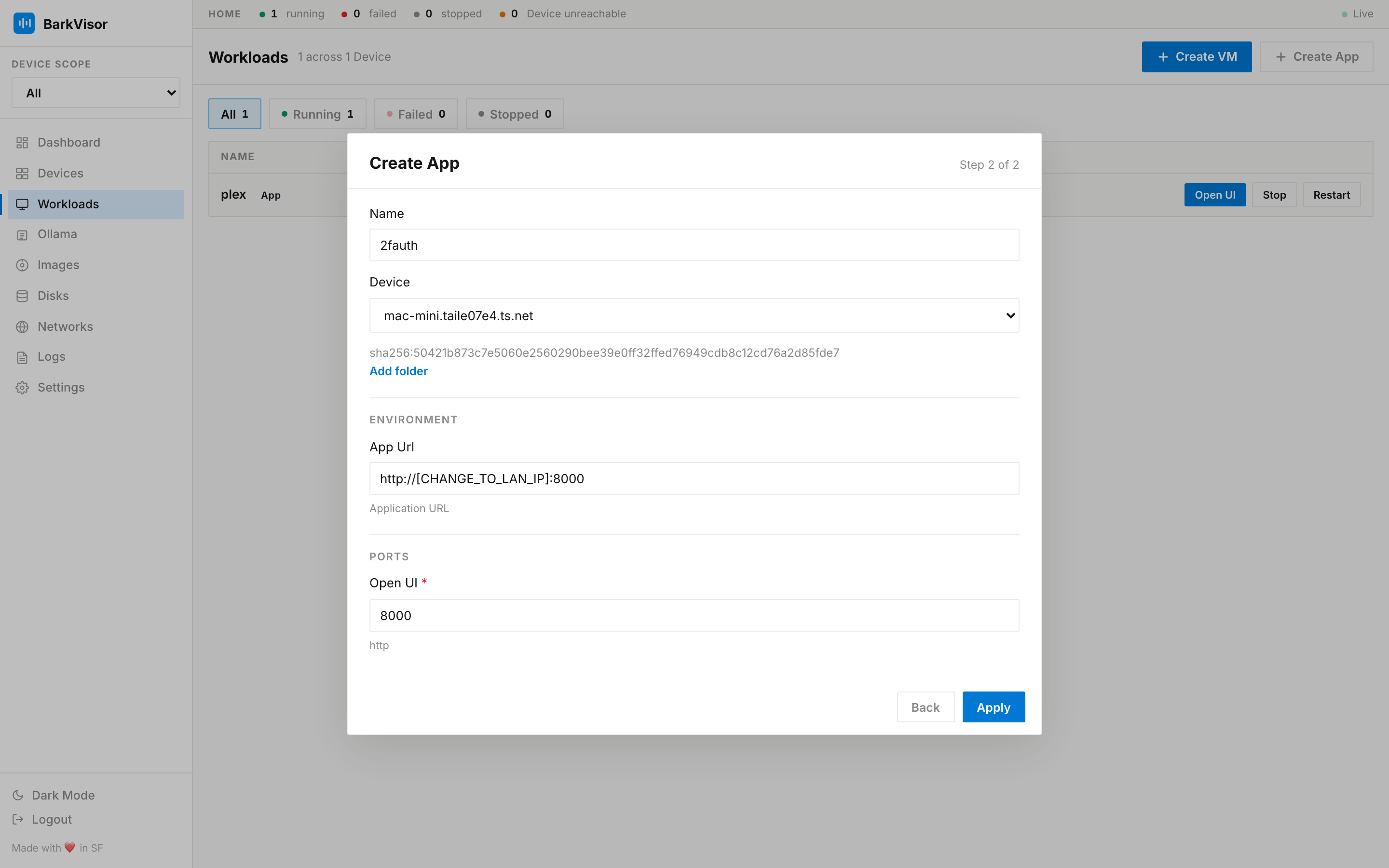Click Apply to create the app

(x=994, y=706)
